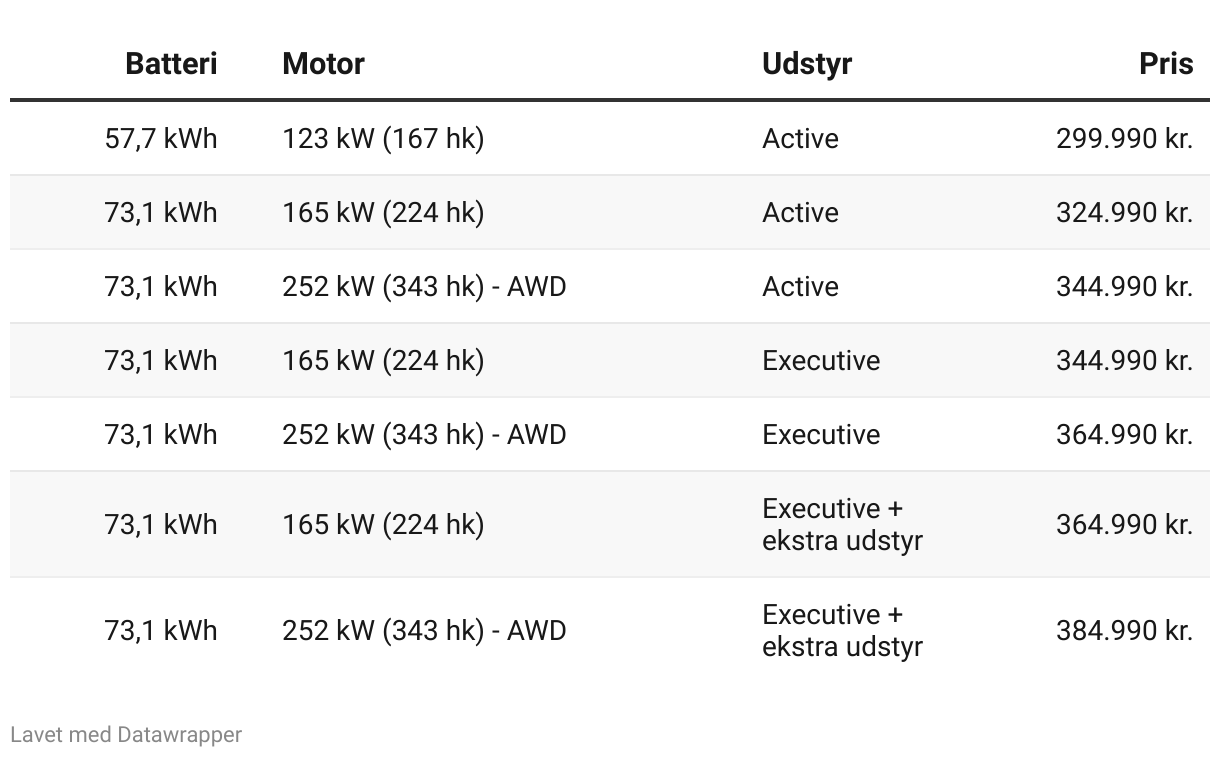Viewport: 1220px width, 758px height.
Task: Click the Batteri column header
Action: click(170, 63)
